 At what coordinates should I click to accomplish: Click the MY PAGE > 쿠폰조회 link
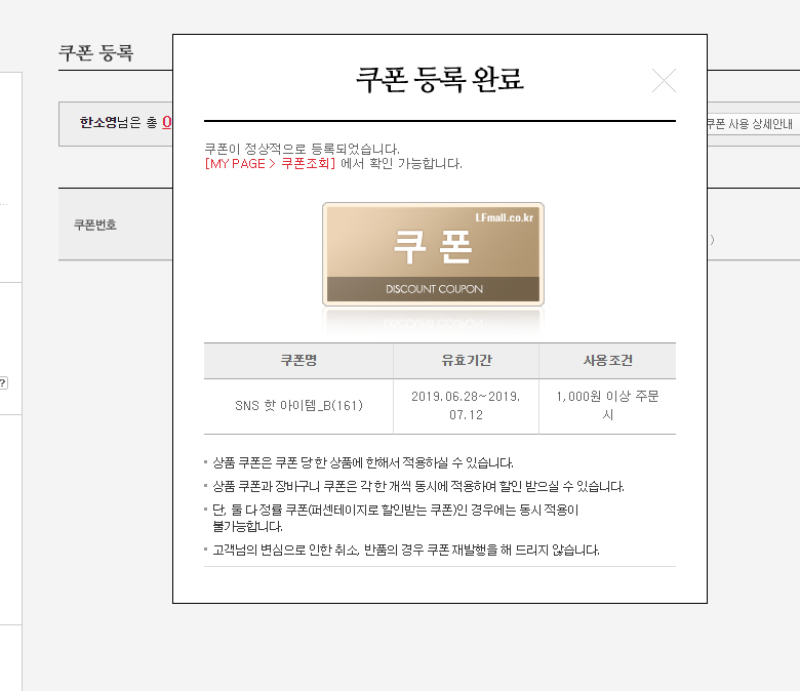click(x=270, y=164)
